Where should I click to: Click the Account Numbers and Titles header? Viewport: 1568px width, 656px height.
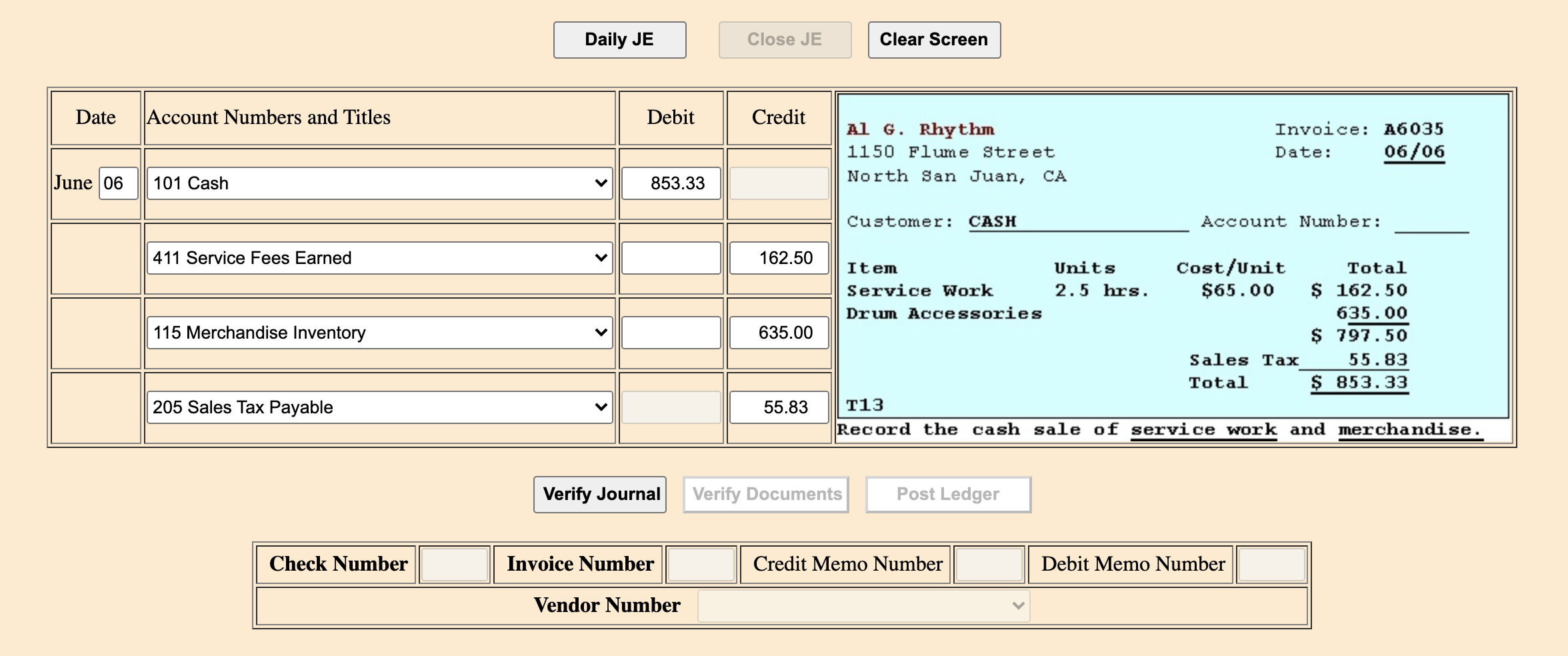(x=269, y=118)
